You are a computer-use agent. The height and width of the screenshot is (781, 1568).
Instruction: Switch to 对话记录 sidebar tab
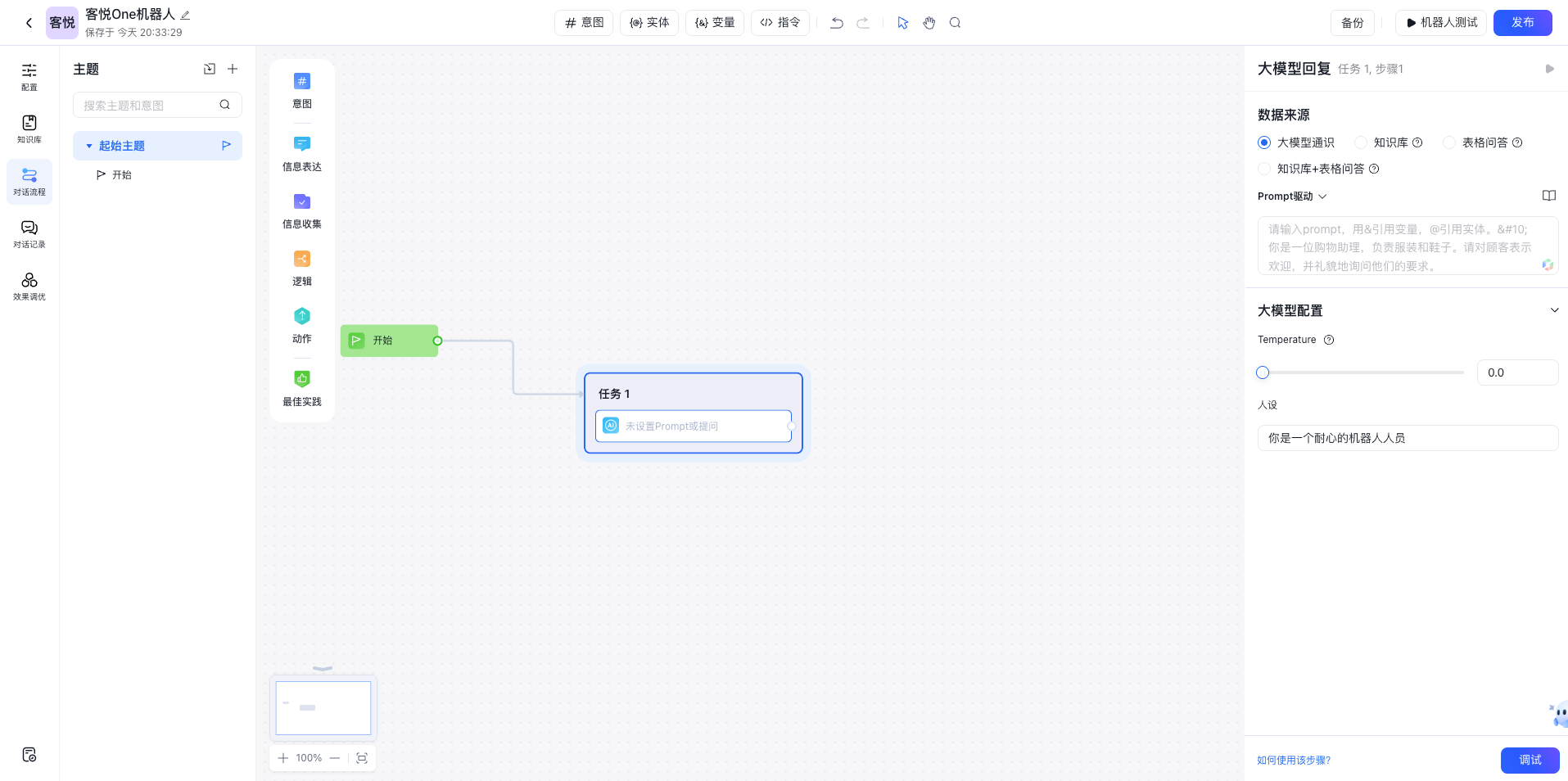coord(29,233)
